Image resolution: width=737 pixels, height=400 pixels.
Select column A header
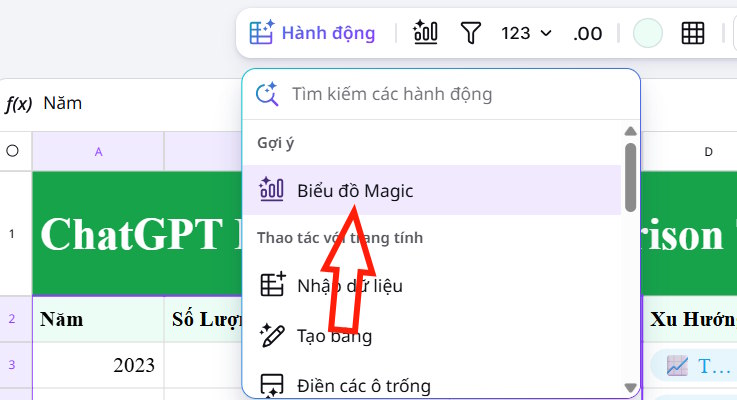coord(98,152)
